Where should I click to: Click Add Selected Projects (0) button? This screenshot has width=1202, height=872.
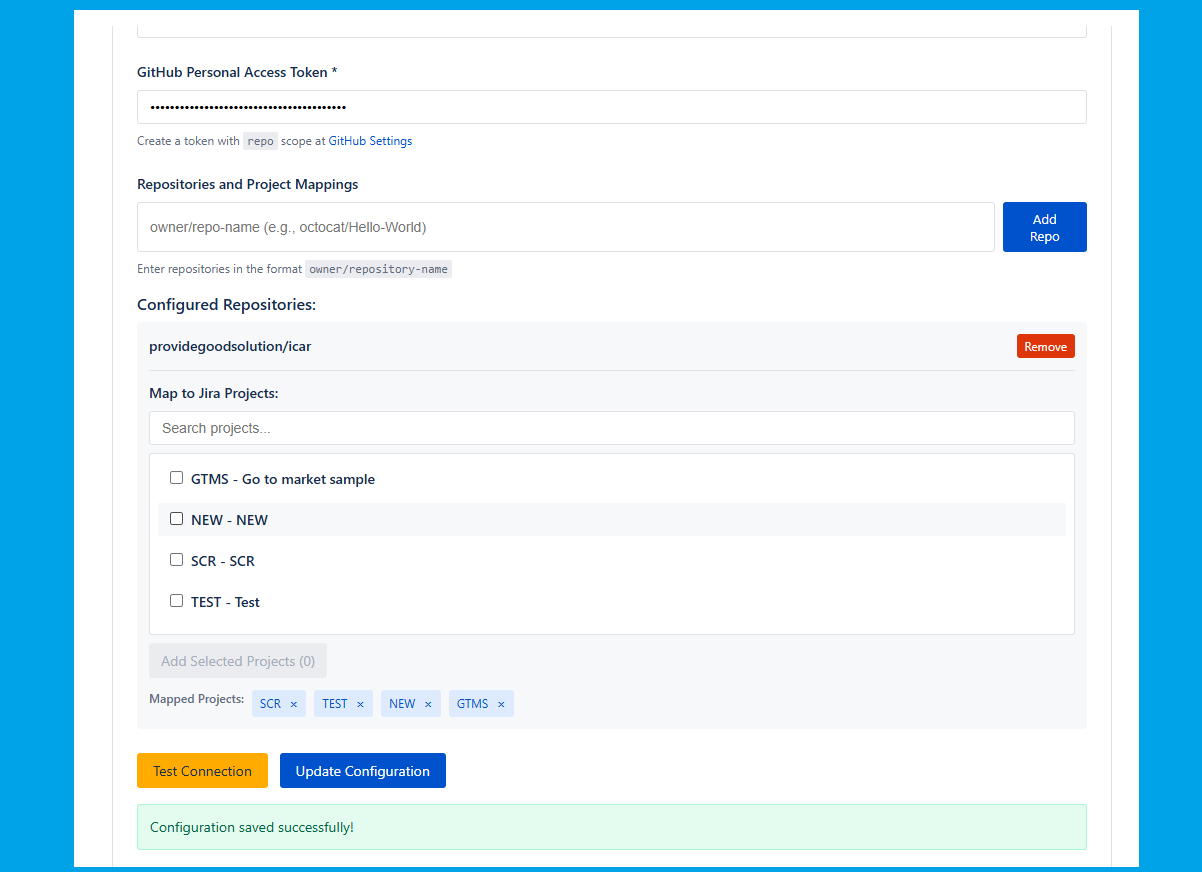pyautogui.click(x=238, y=661)
